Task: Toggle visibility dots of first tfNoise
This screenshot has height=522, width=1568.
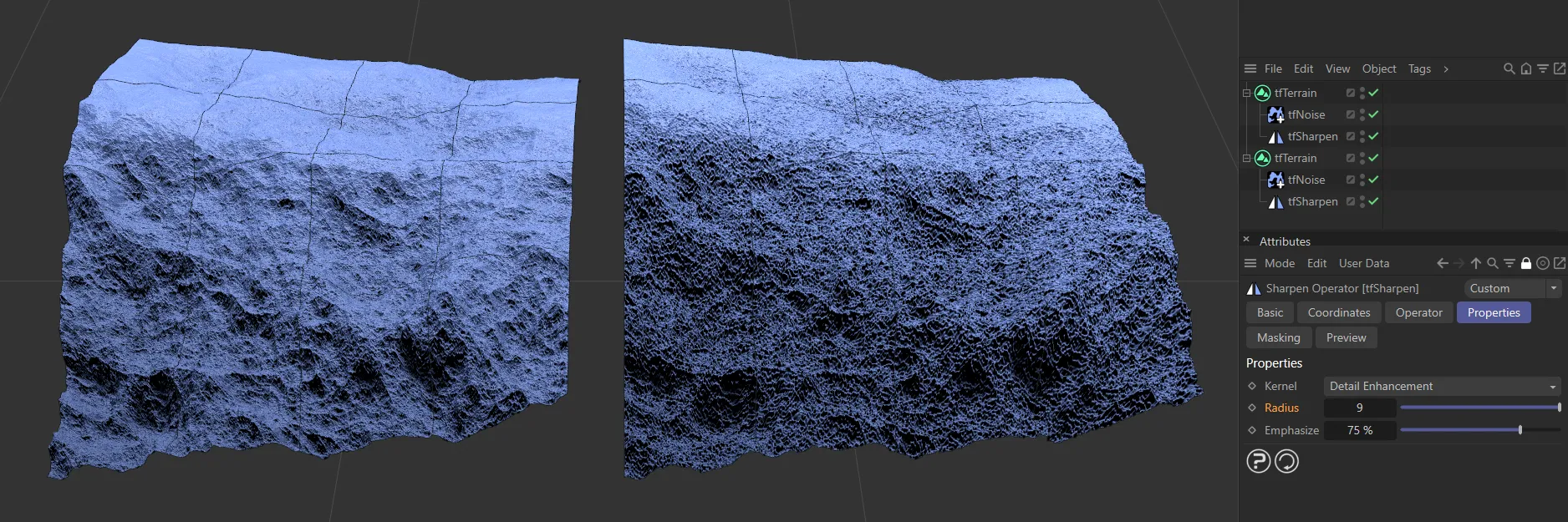Action: click(1362, 114)
